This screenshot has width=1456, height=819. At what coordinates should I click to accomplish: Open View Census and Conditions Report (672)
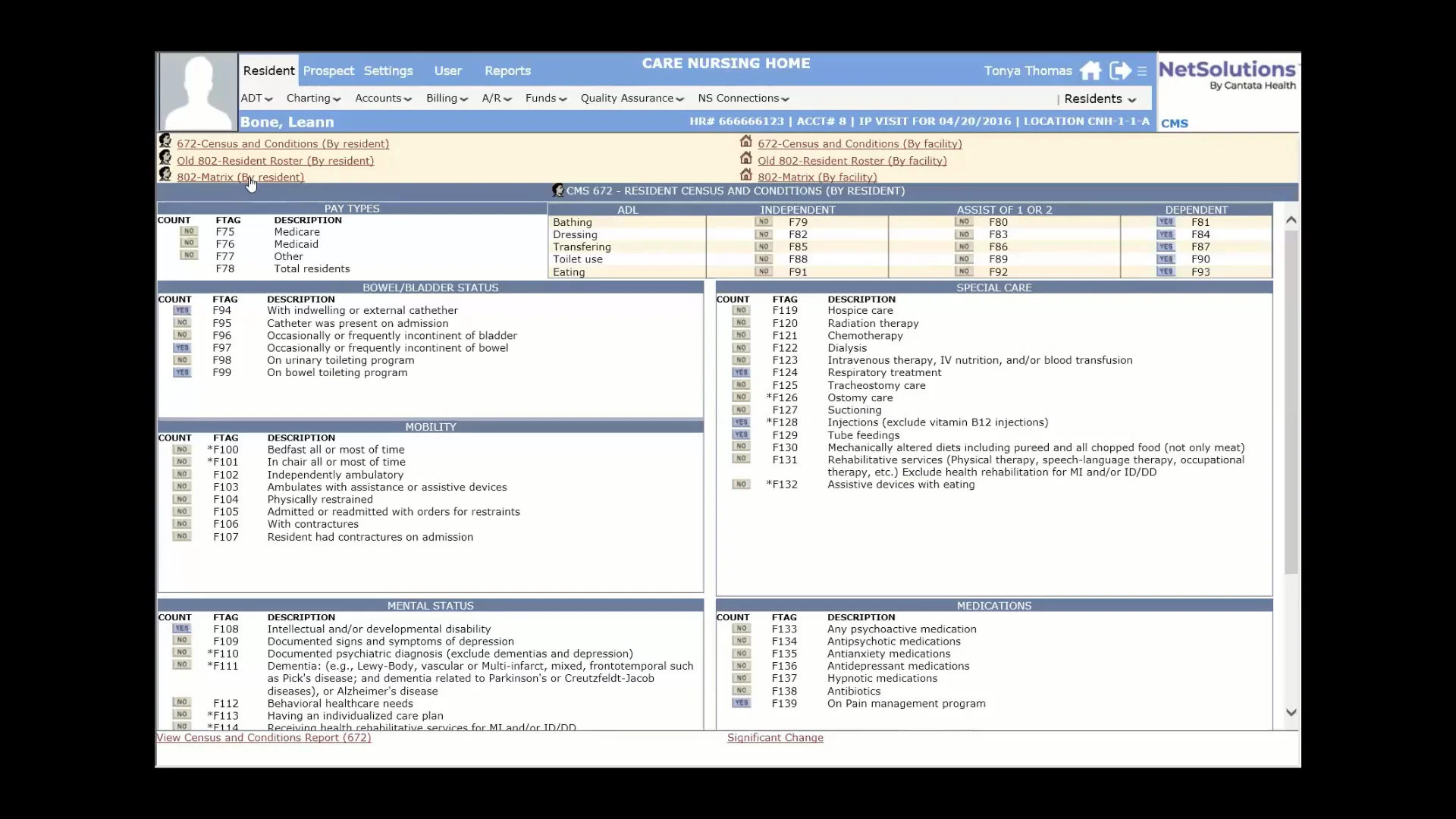[x=263, y=738]
